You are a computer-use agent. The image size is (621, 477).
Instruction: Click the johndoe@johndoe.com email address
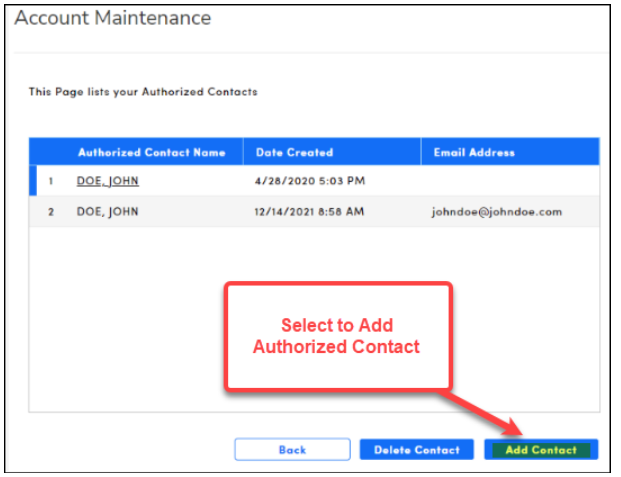(496, 212)
